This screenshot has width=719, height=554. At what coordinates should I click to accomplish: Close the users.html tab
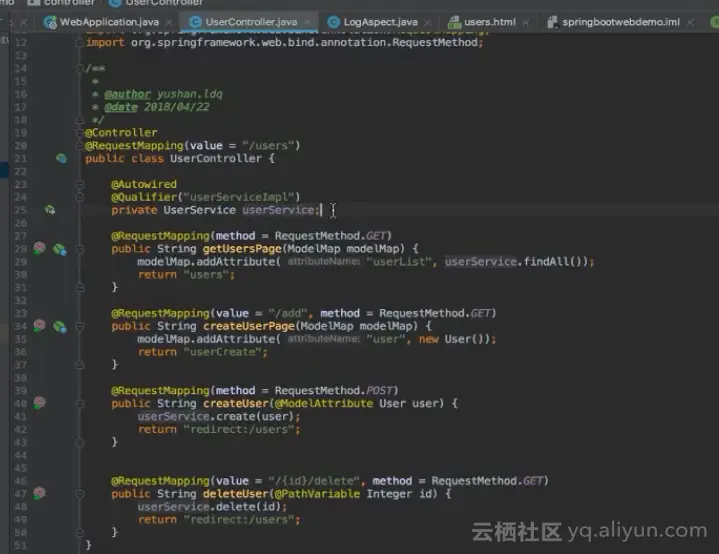[x=525, y=22]
